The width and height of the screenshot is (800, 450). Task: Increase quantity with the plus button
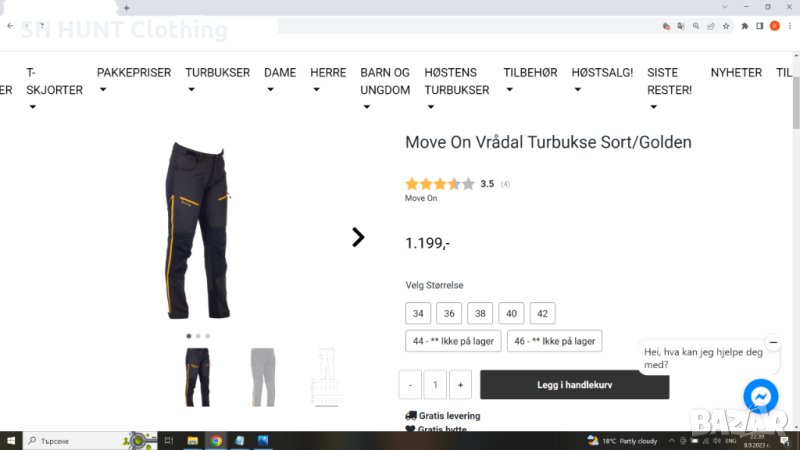pos(460,385)
